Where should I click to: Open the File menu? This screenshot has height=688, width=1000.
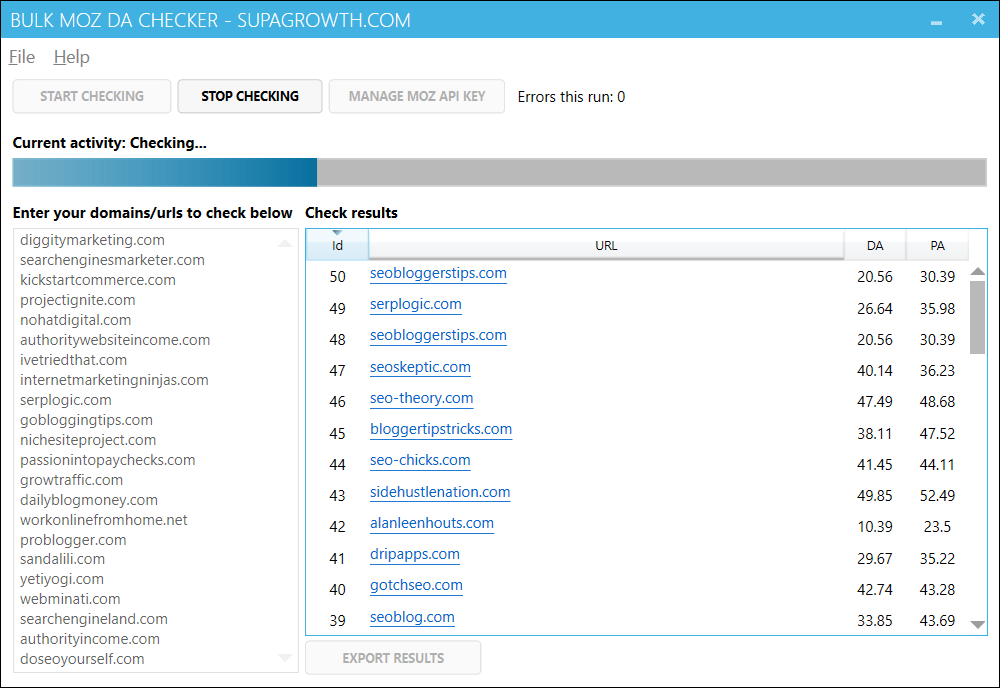[22, 57]
